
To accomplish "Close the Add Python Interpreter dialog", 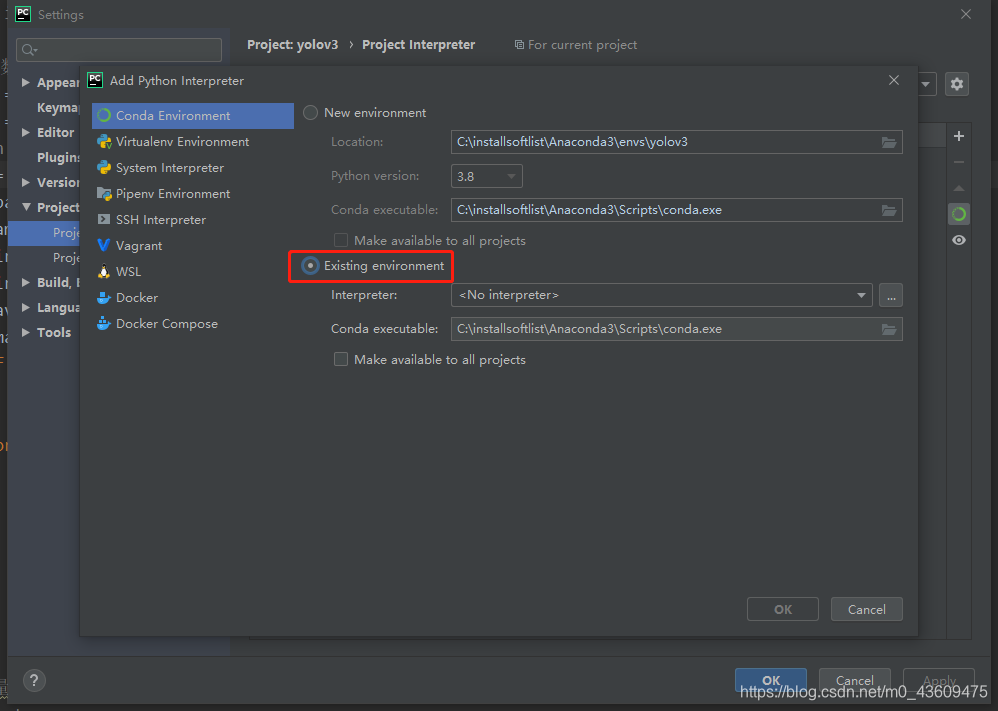I will (894, 80).
